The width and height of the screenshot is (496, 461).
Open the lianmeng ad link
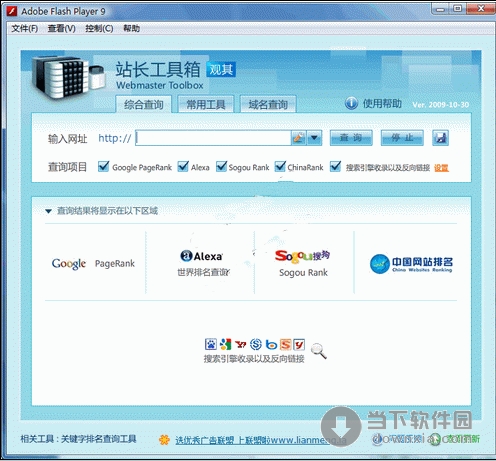click(261, 440)
